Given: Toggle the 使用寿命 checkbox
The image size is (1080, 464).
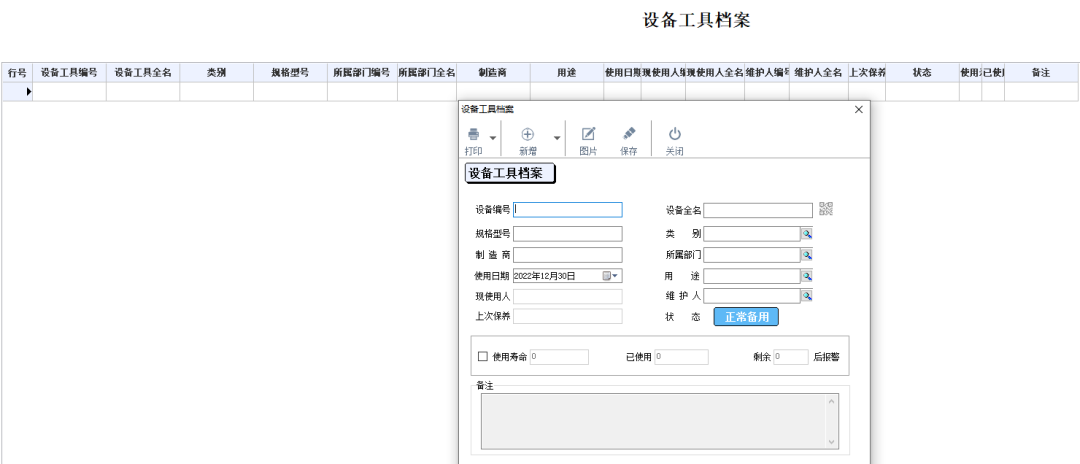Looking at the screenshot, I should [483, 357].
